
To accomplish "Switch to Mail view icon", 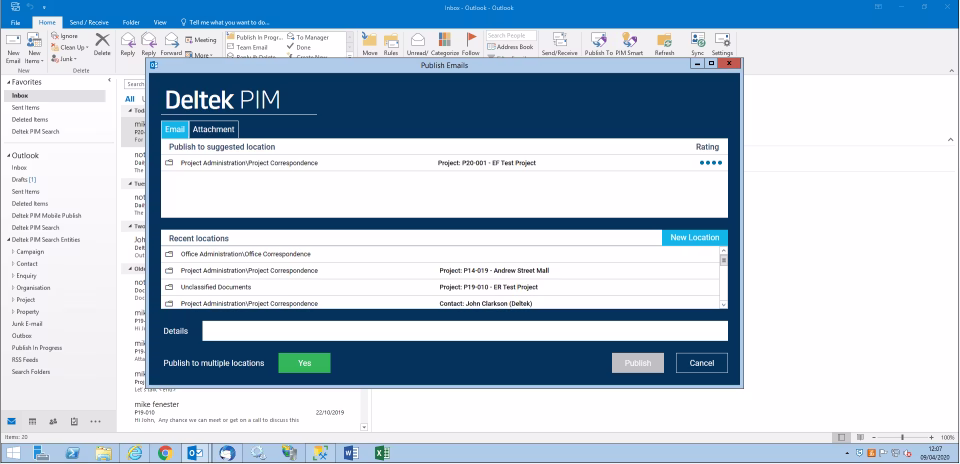I will point(12,421).
